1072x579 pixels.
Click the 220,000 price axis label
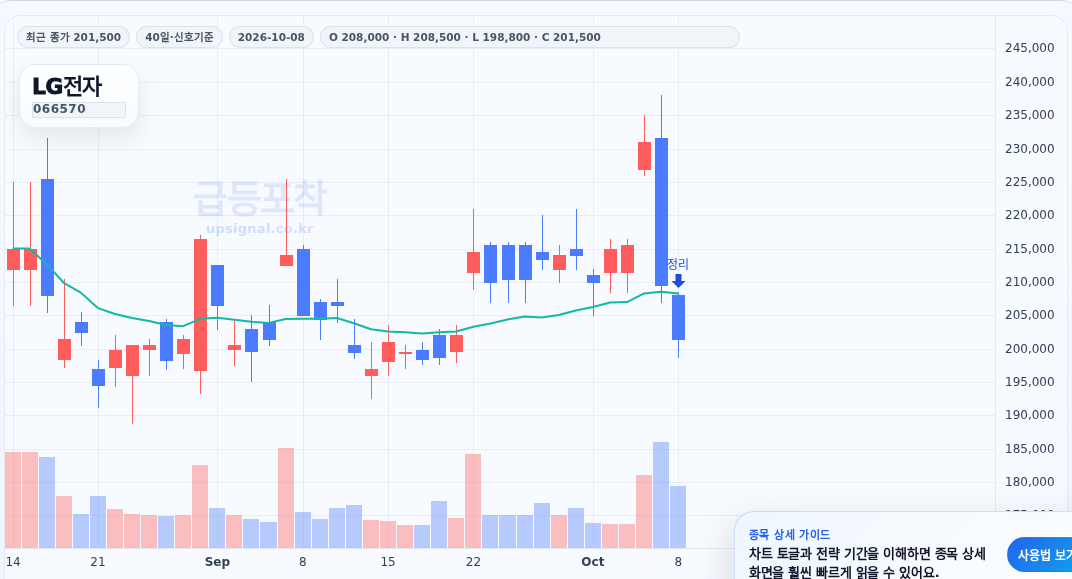pyautogui.click(x=1030, y=215)
